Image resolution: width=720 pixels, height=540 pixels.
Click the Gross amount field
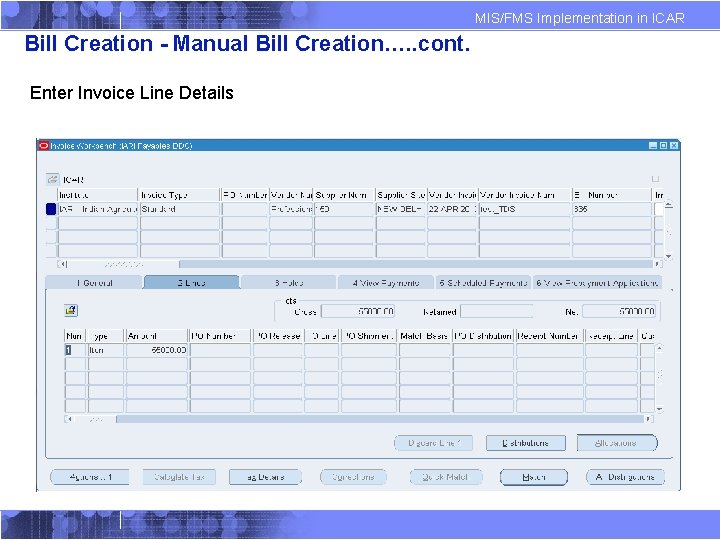coord(358,311)
